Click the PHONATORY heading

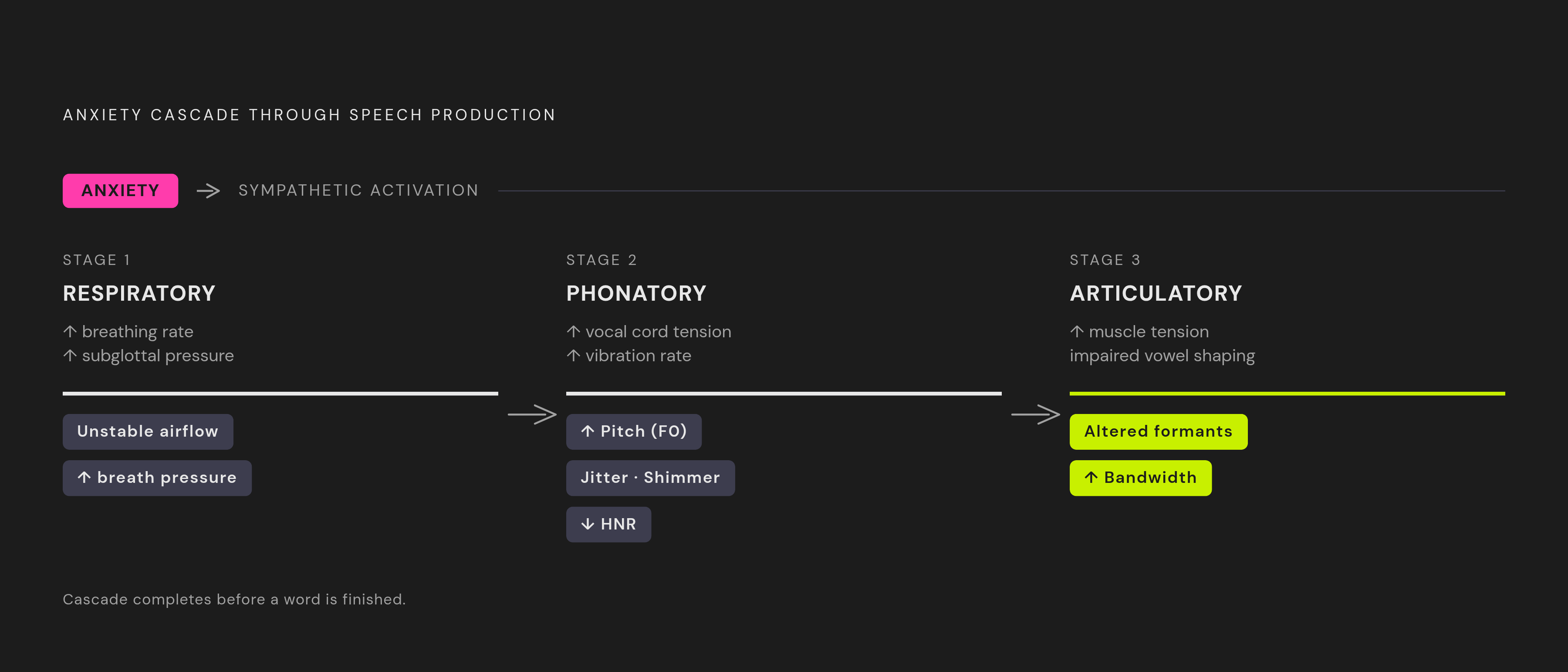point(636,293)
